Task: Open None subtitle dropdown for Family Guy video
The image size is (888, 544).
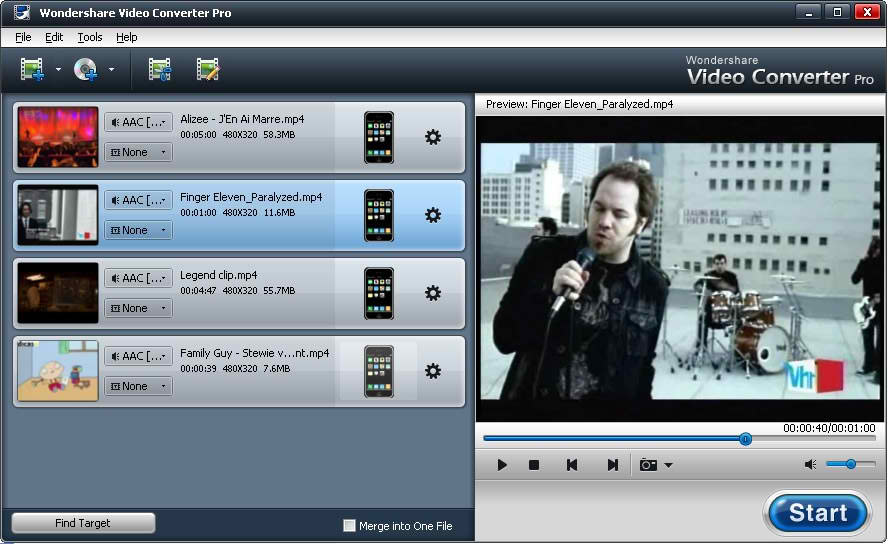Action: coord(138,386)
